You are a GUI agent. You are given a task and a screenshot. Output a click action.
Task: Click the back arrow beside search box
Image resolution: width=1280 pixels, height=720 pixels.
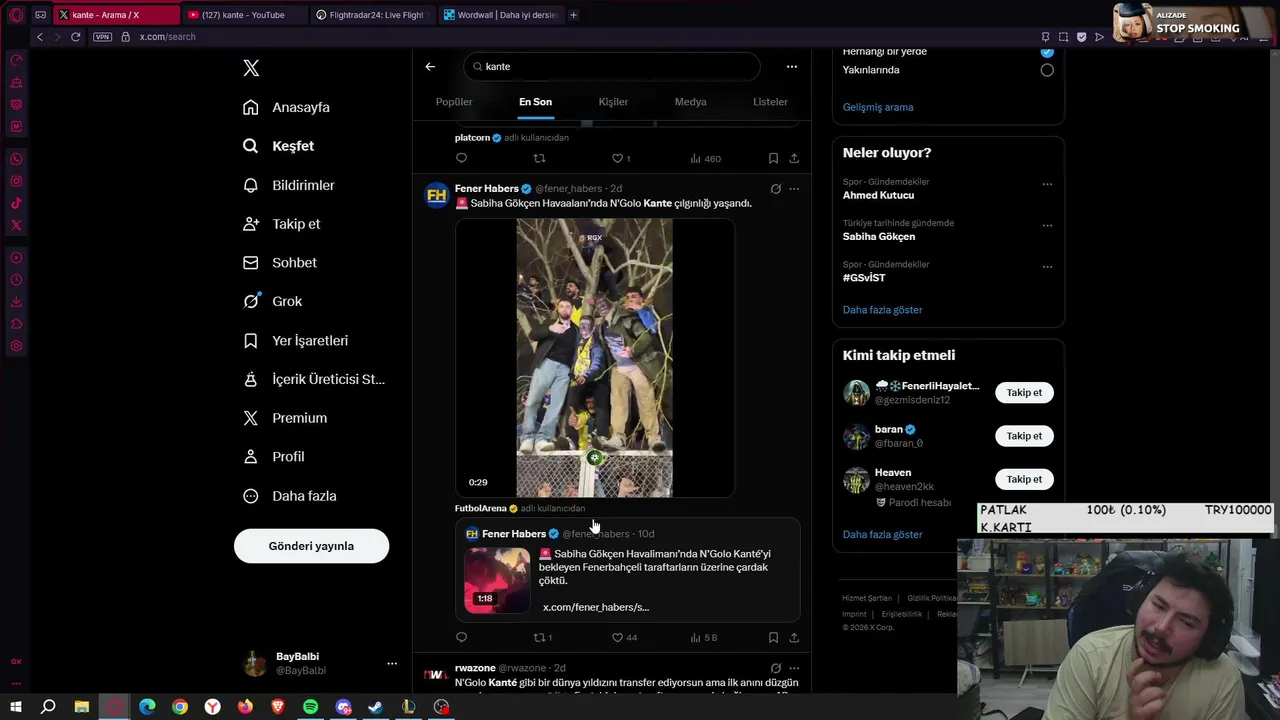click(x=430, y=66)
